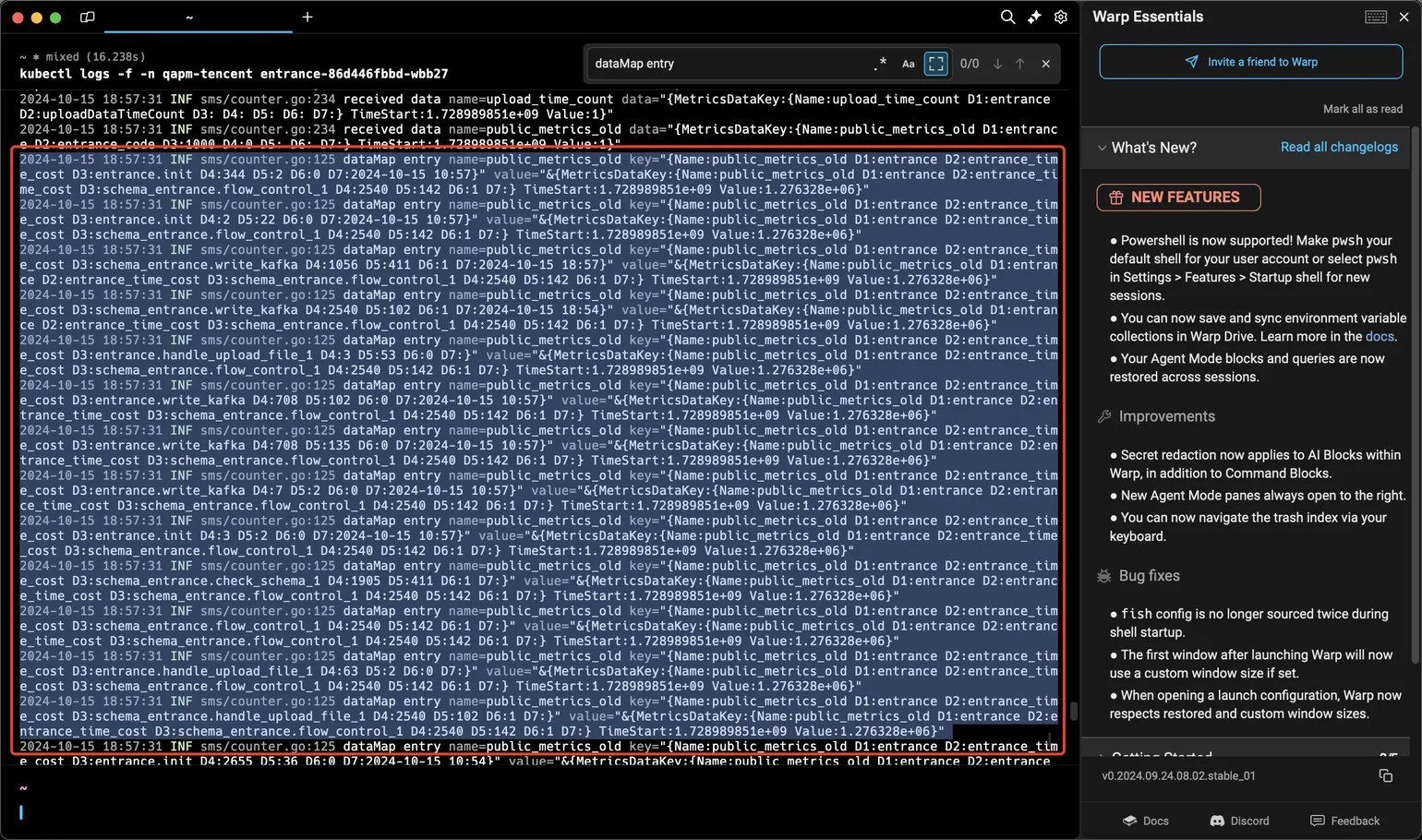Collapse the What's New? section
This screenshot has height=840, width=1422.
click(x=1102, y=148)
